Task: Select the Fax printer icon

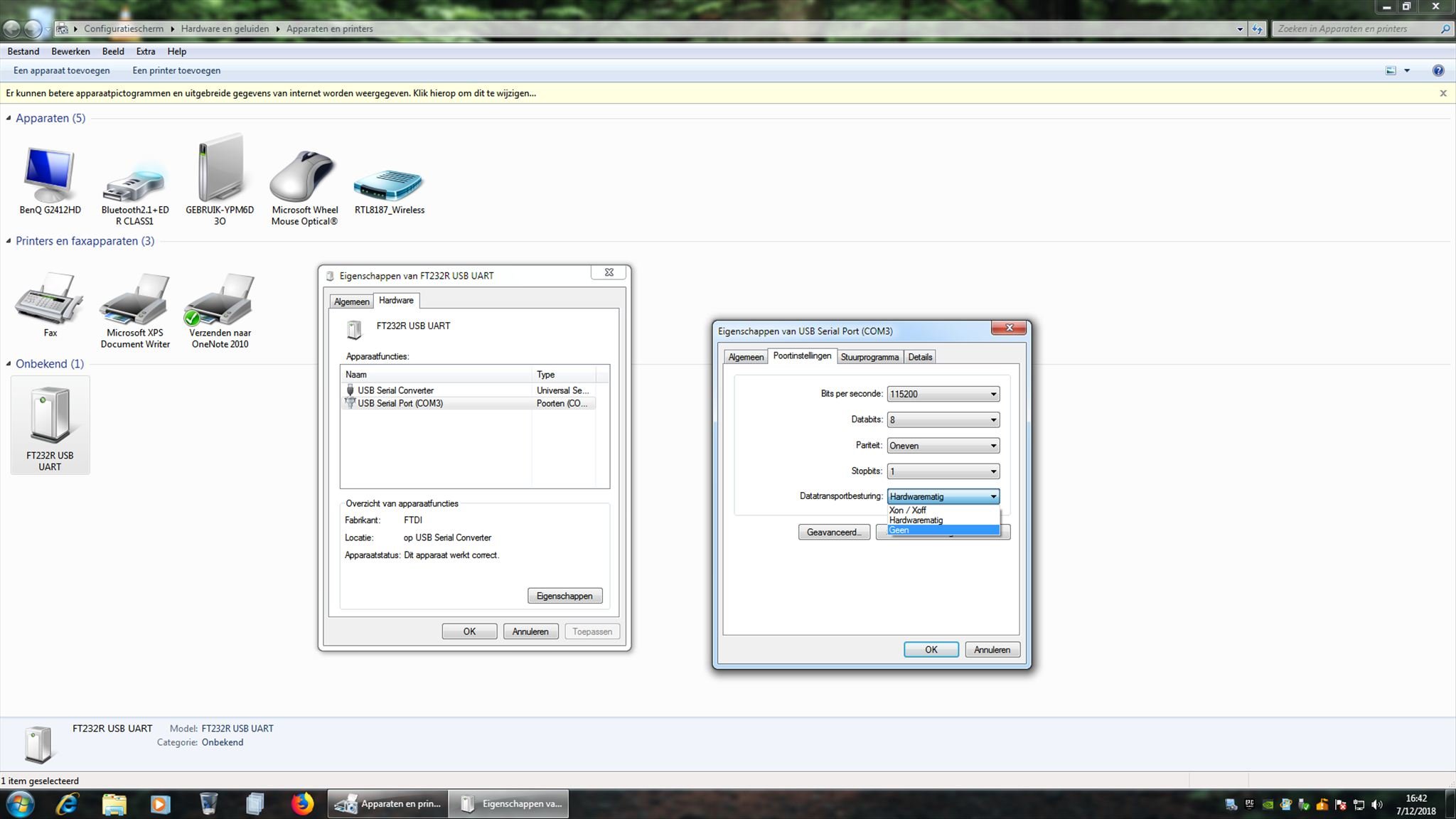Action: [50, 298]
